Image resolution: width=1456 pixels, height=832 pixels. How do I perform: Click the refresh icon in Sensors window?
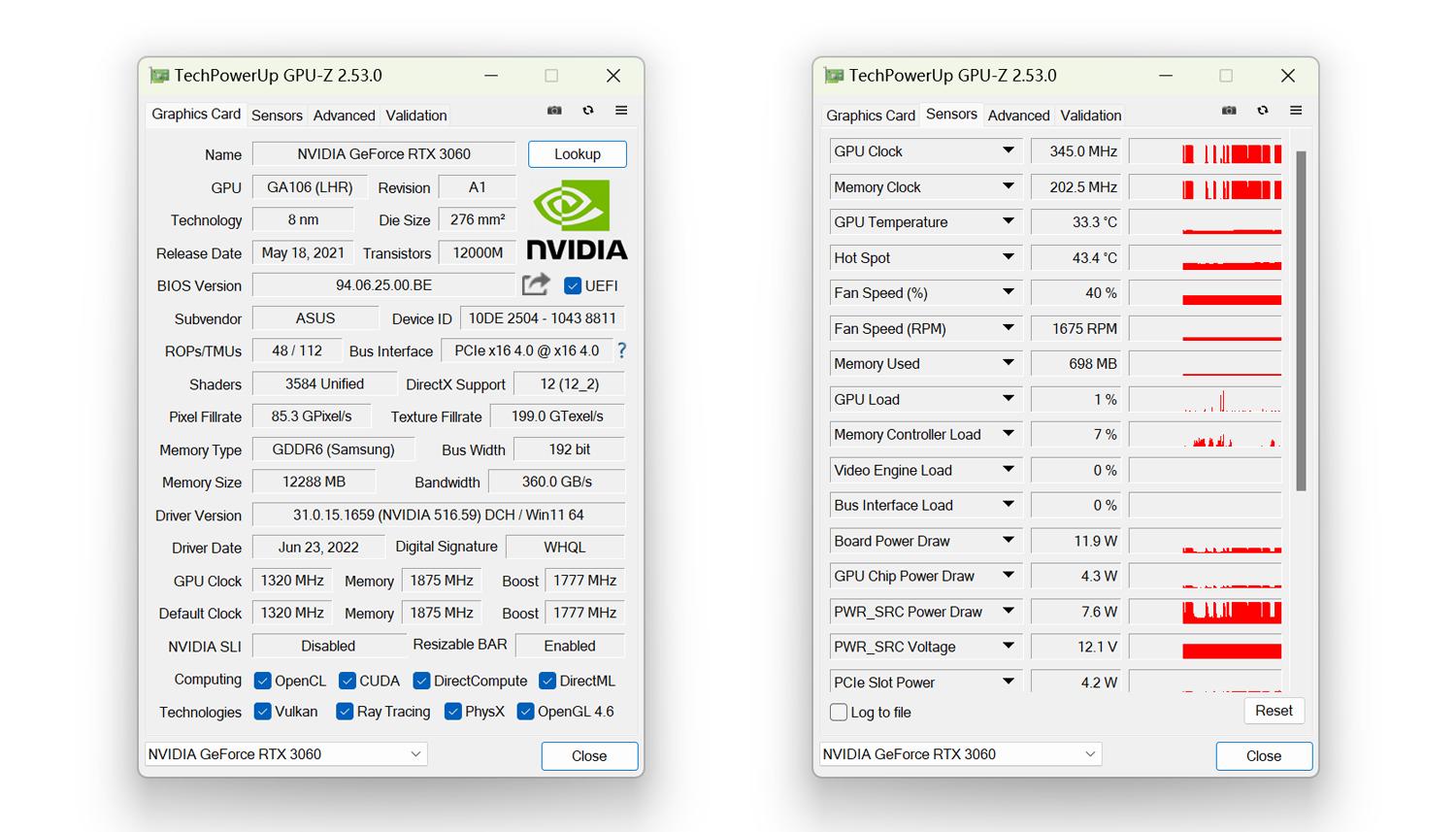[x=1263, y=111]
